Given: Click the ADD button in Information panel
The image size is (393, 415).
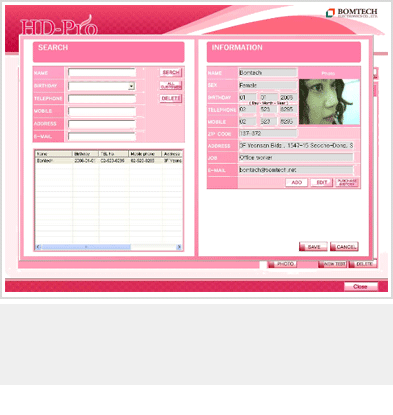Looking at the screenshot, I should coord(297,183).
